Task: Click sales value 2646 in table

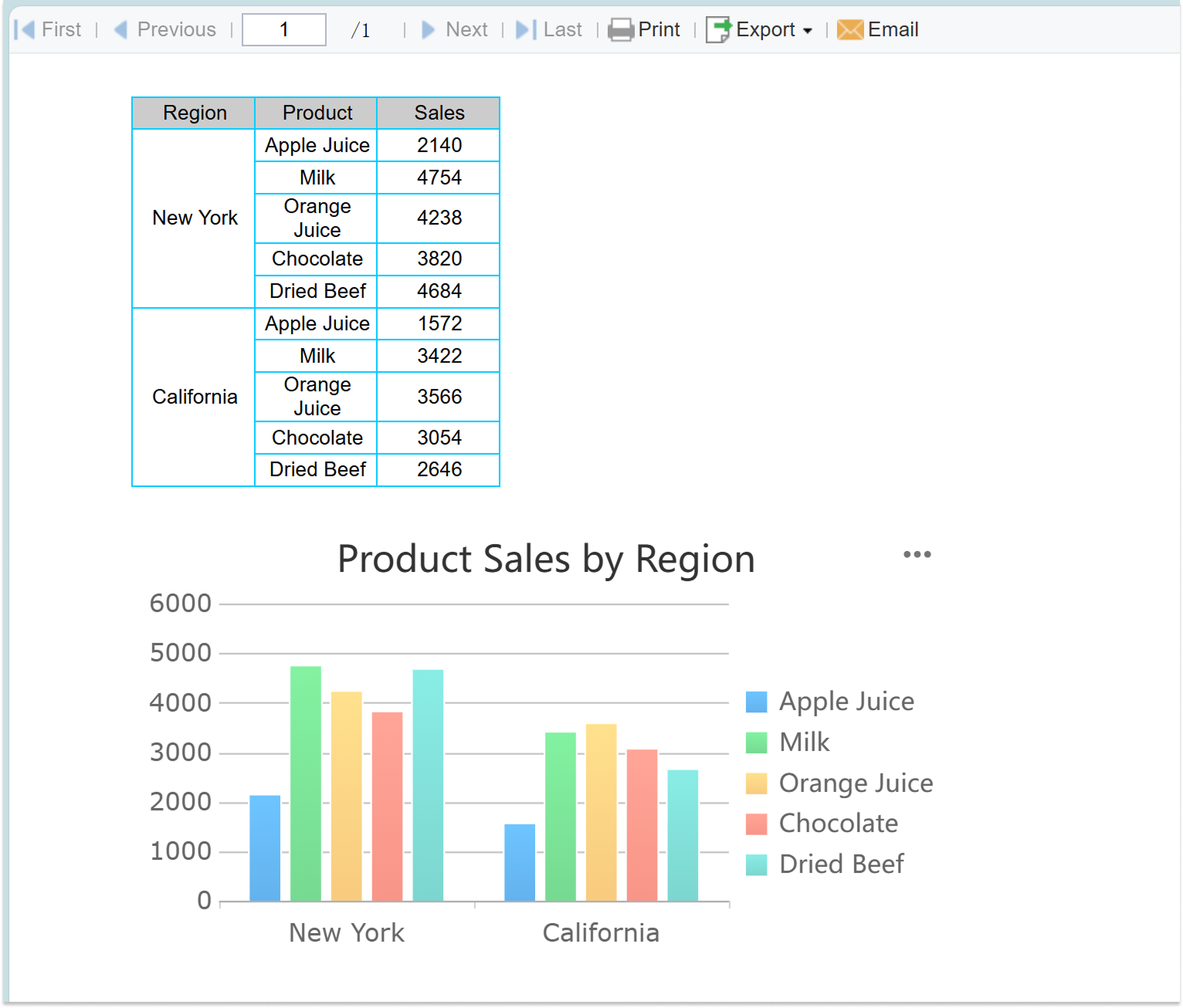Action: pyautogui.click(x=439, y=470)
